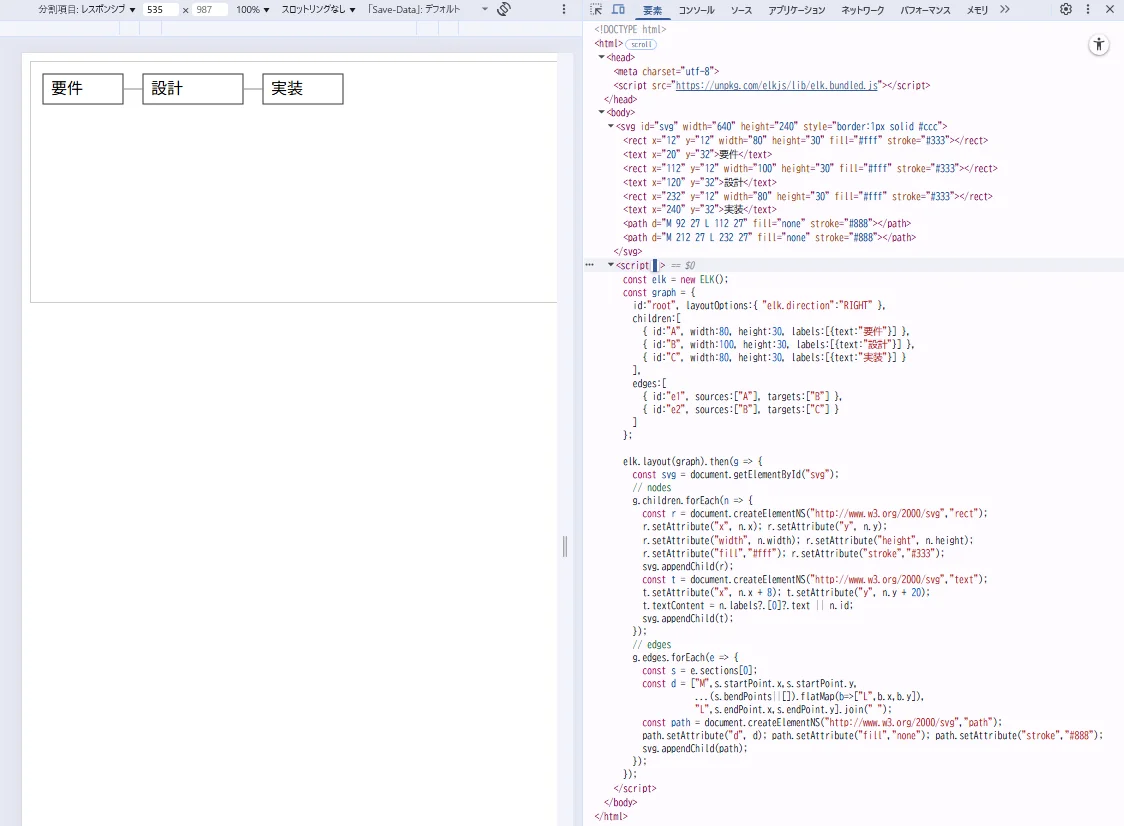Switch to the コンソール tab
This screenshot has width=1124, height=826.
(696, 10)
